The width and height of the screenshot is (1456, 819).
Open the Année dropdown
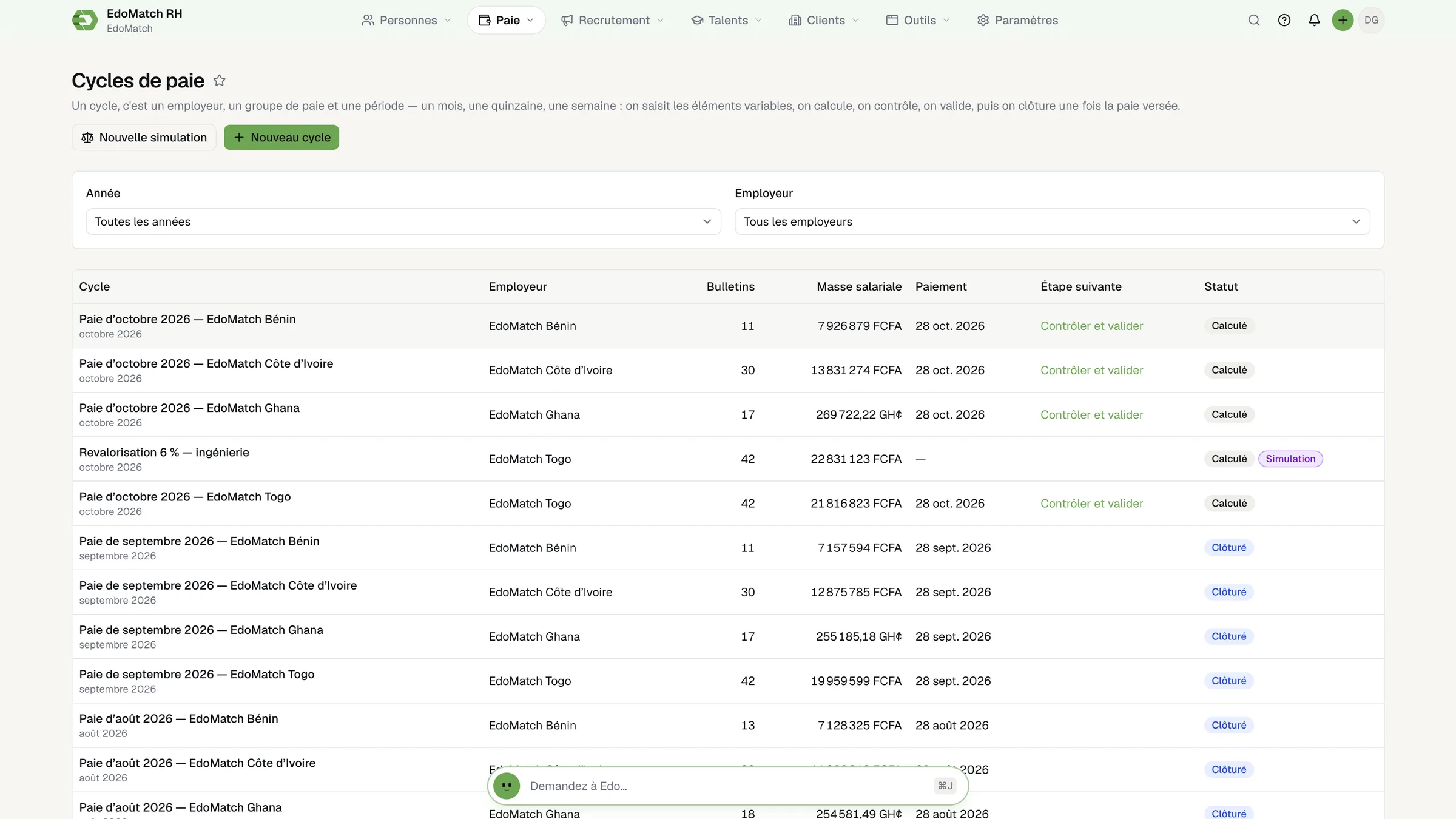pos(403,221)
